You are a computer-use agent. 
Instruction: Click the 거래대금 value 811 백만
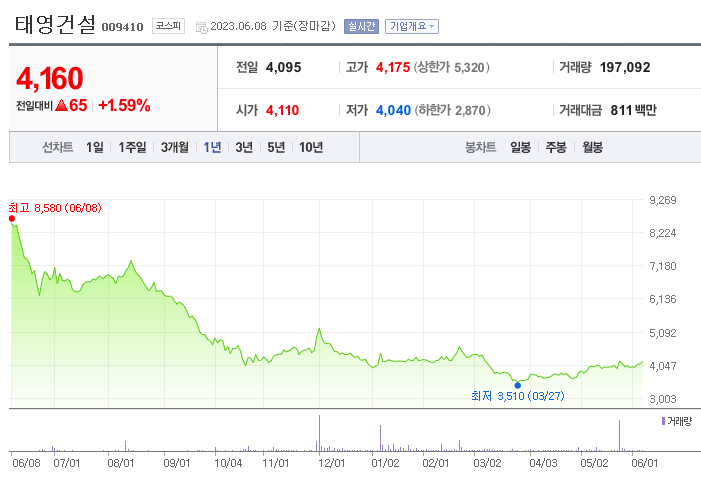click(633, 110)
